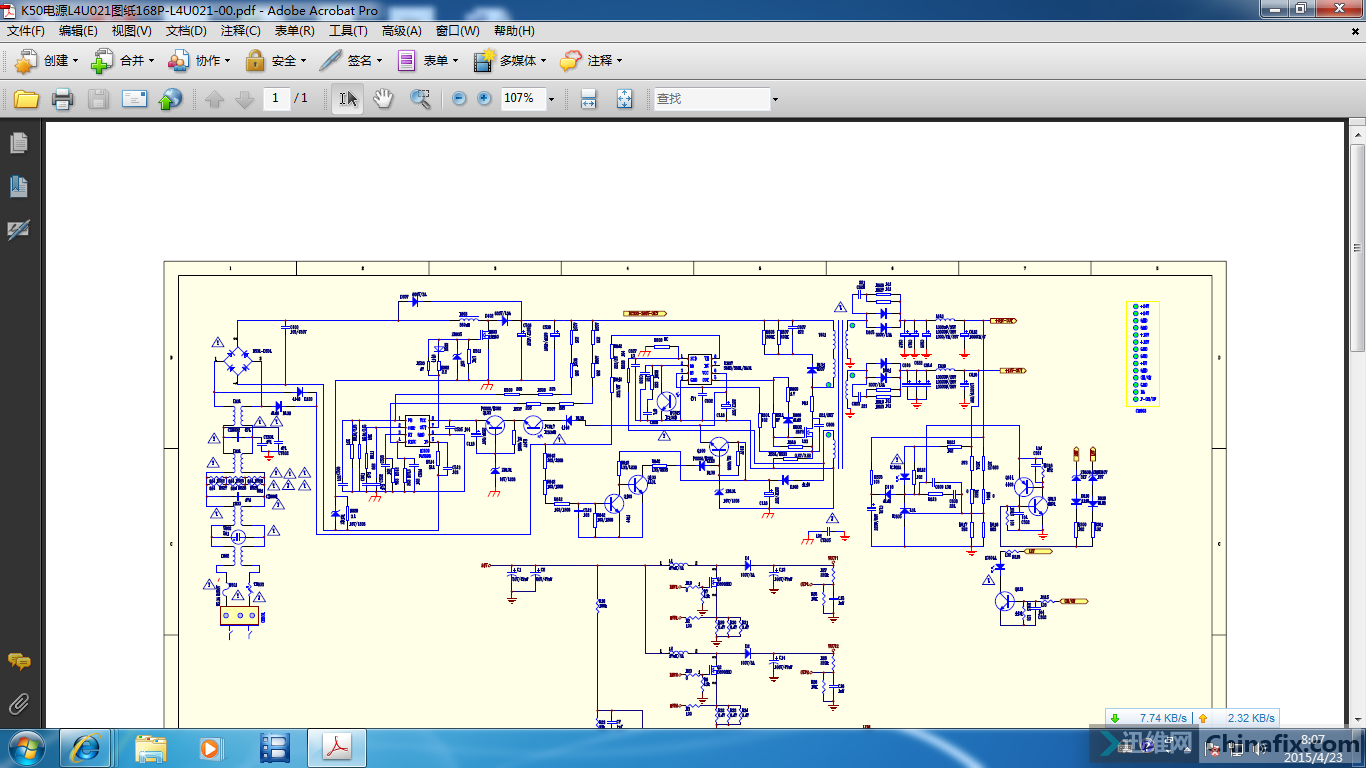Click the Email envelope icon
This screenshot has width=1366, height=768.
tap(134, 99)
